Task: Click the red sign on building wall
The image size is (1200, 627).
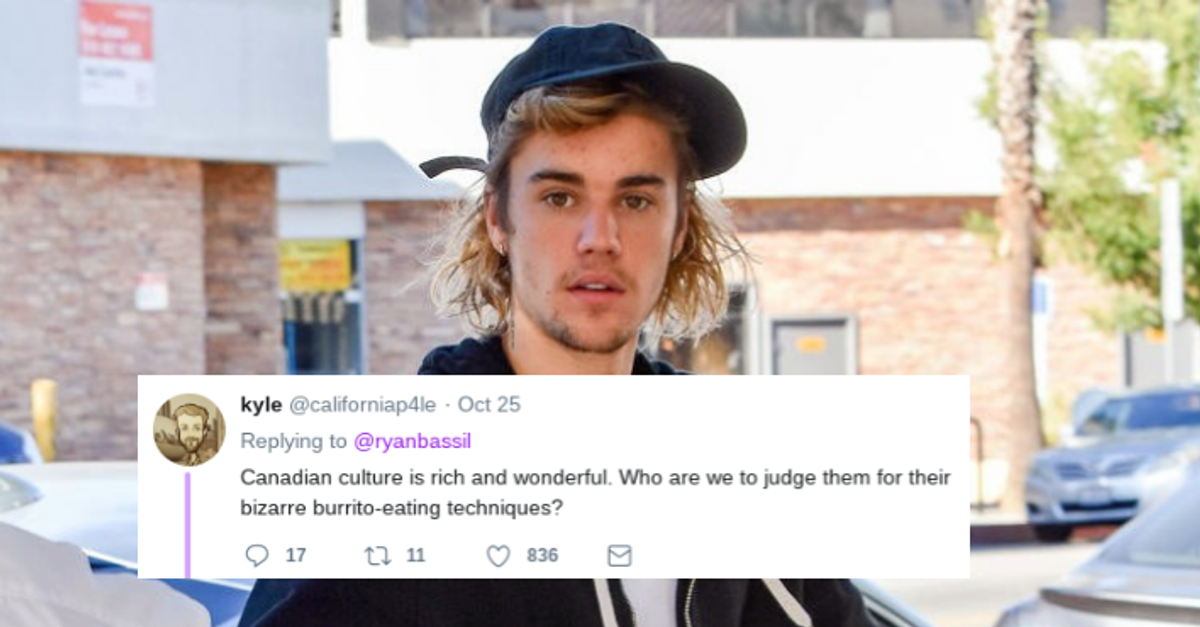Action: click(x=116, y=52)
